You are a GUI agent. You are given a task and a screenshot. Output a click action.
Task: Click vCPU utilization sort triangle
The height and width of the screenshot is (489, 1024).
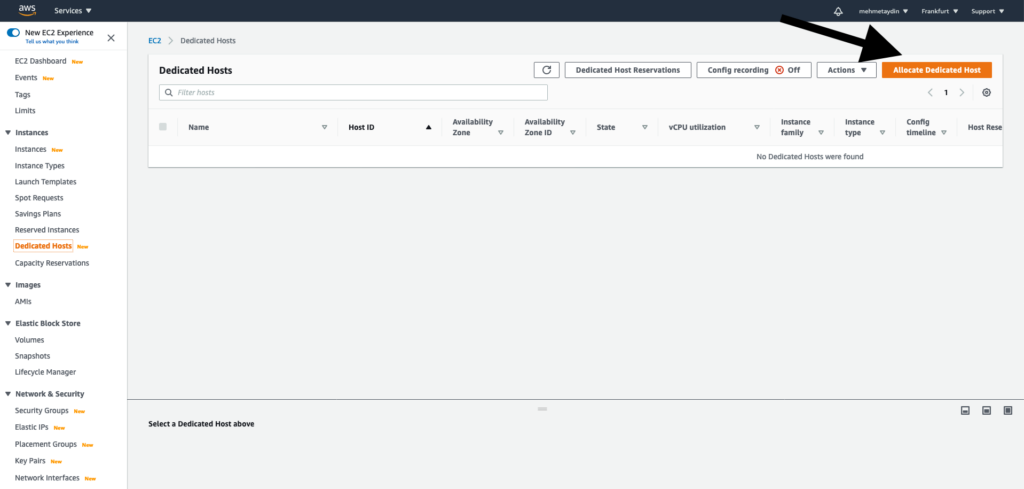tap(757, 127)
